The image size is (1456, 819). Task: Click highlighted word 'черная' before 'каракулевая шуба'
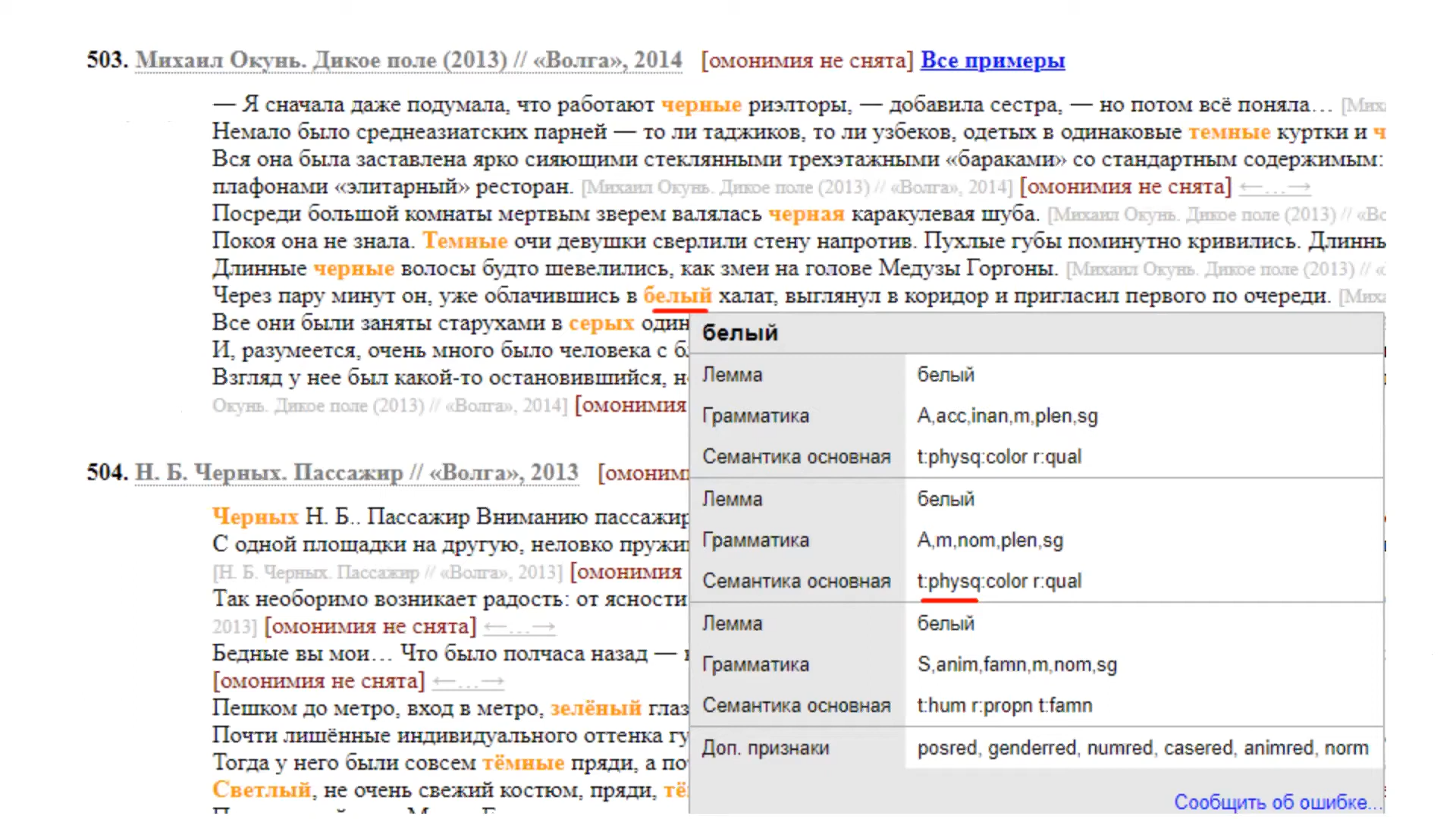pos(806,214)
